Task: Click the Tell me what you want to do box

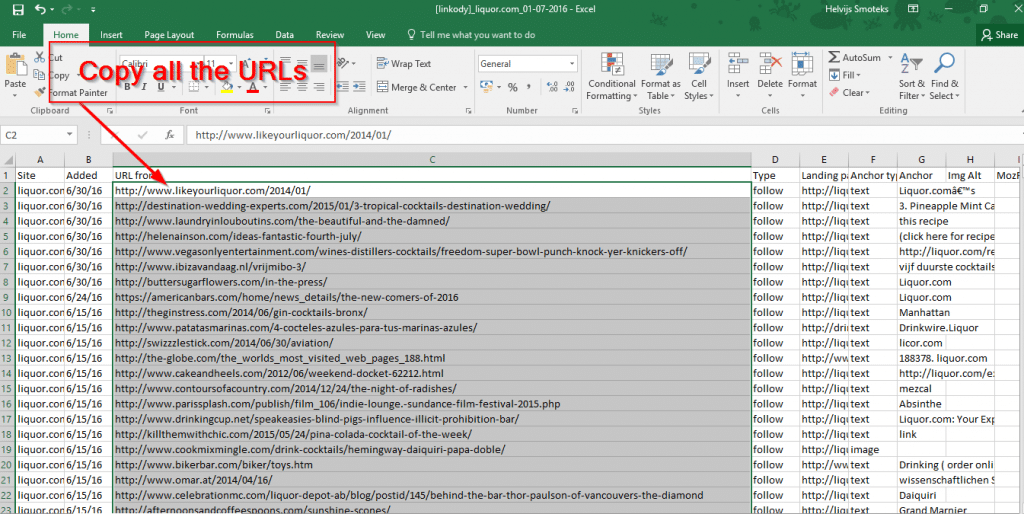Action: [471, 35]
